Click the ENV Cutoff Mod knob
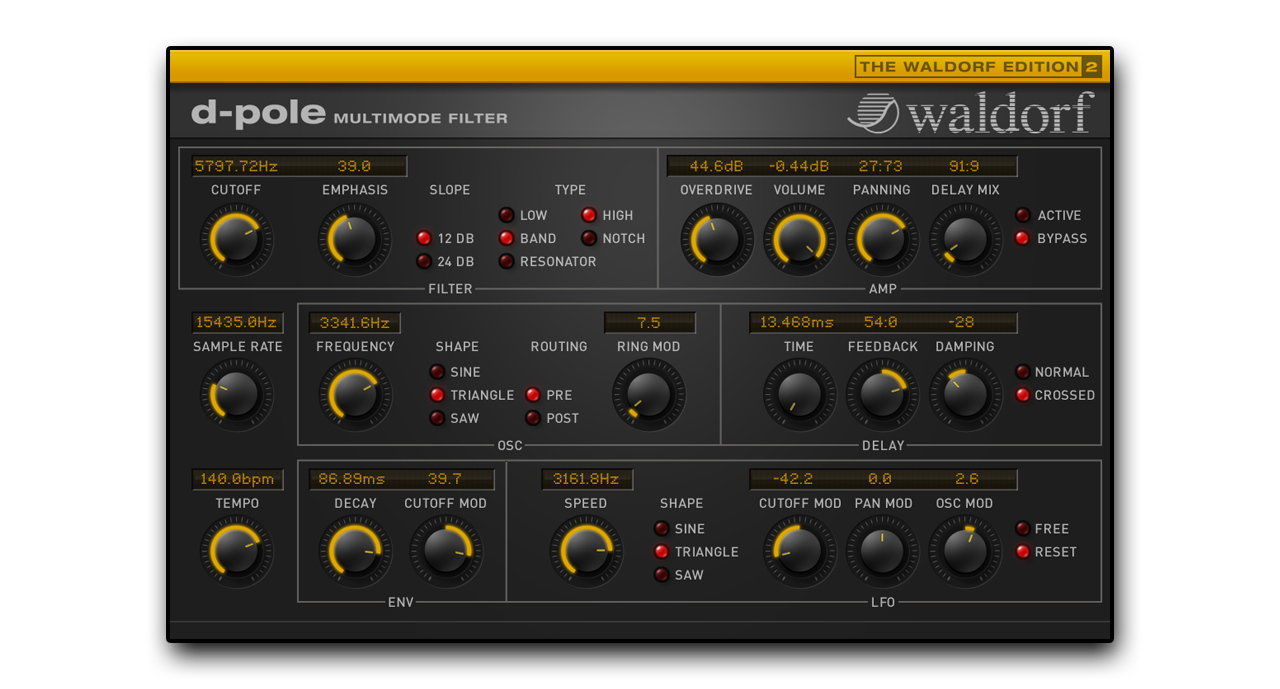This screenshot has width=1280, height=689. (x=446, y=552)
